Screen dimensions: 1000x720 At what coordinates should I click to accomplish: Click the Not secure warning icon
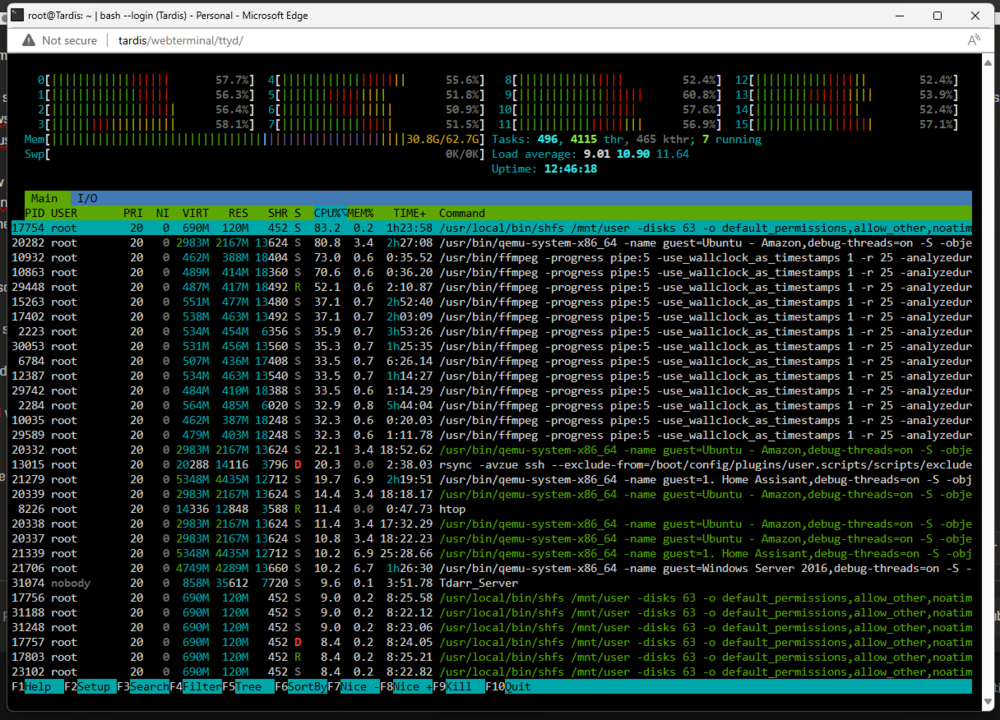[x=29, y=40]
